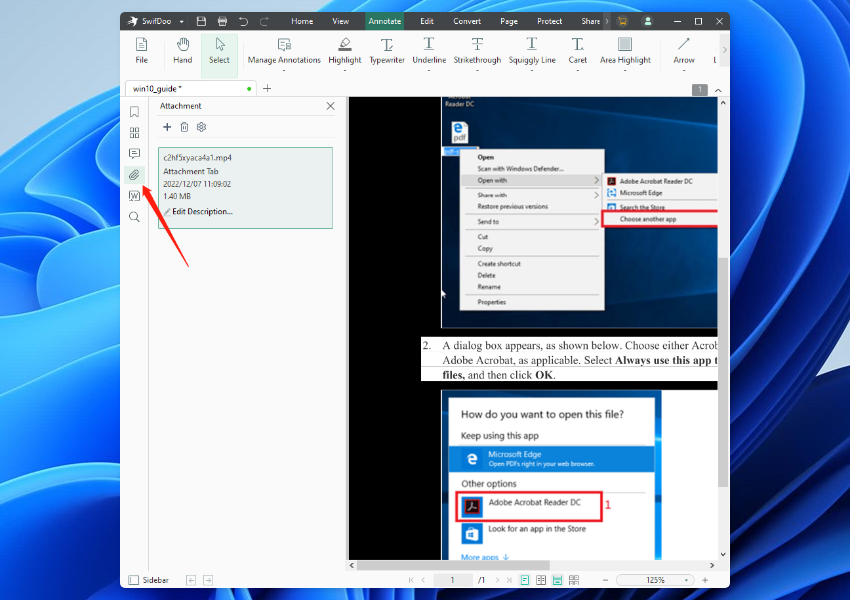
Task: Click the Redo arrow icon
Action: pyautogui.click(x=264, y=21)
